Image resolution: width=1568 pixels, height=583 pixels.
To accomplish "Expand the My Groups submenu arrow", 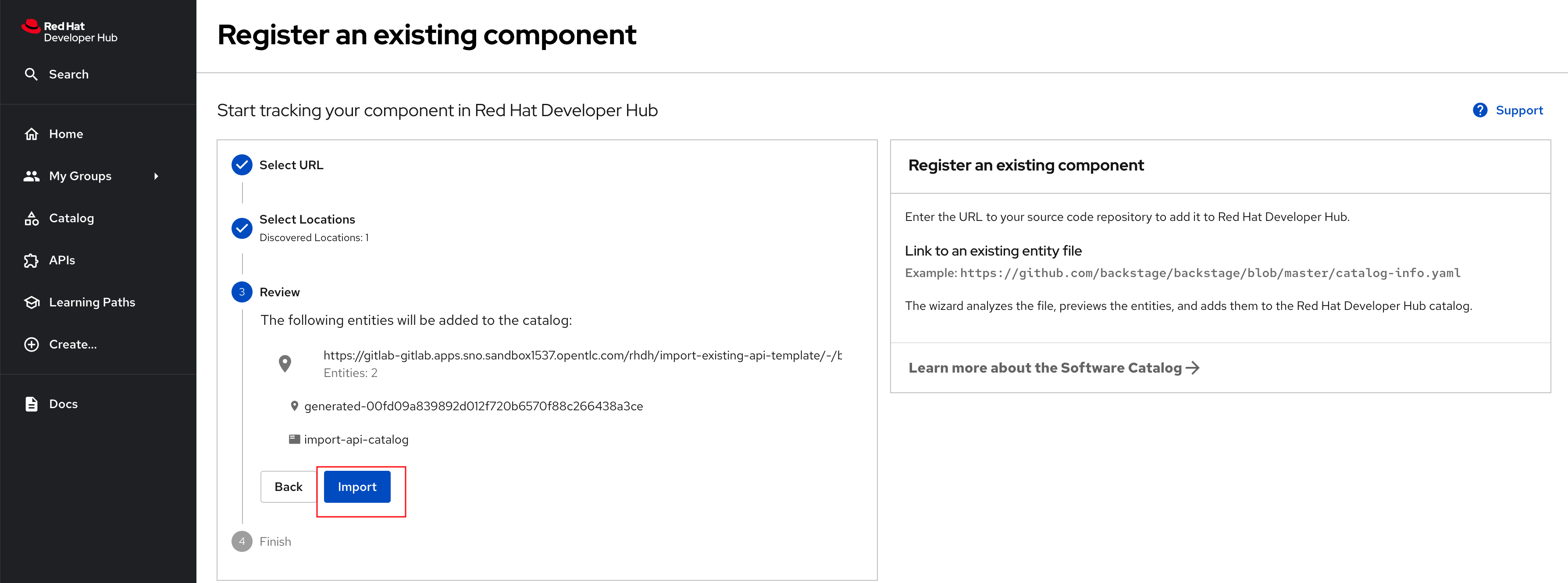I will [x=157, y=177].
